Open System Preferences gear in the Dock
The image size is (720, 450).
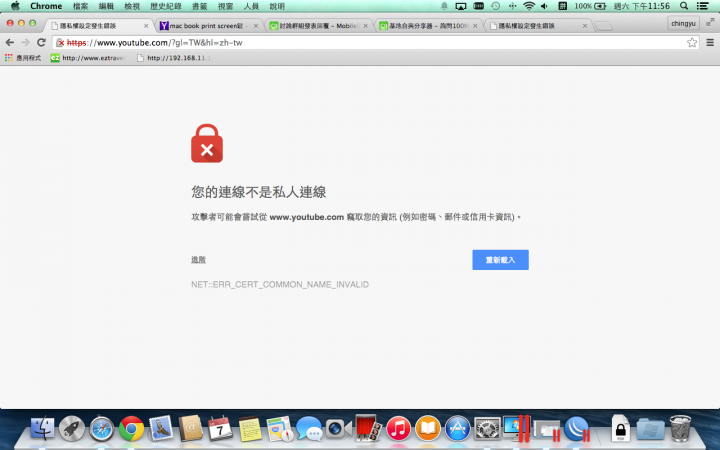coord(487,429)
